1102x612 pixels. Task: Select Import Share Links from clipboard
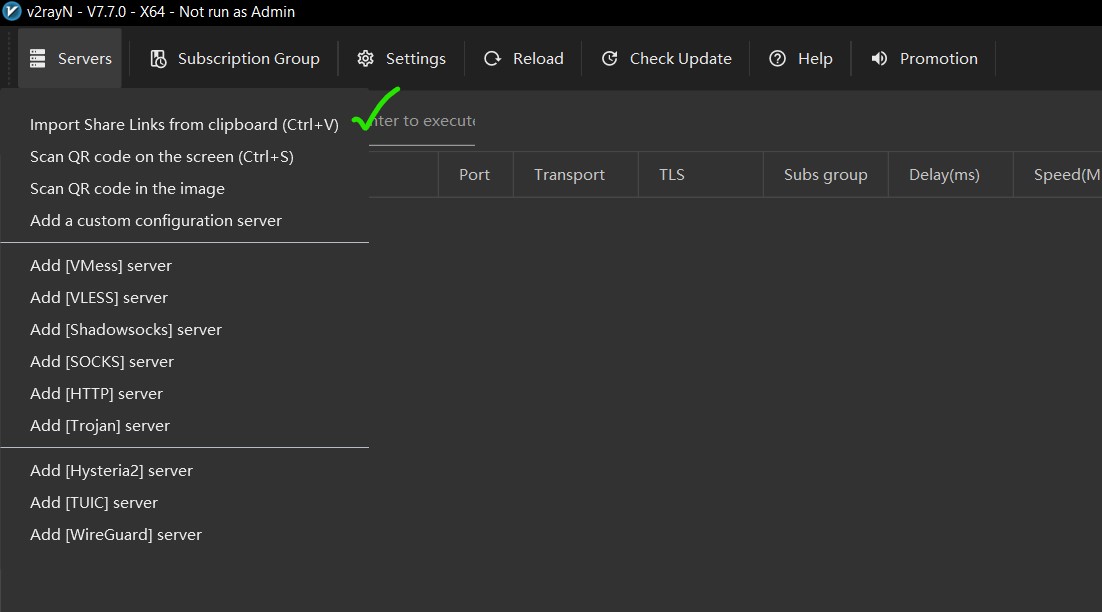point(184,125)
